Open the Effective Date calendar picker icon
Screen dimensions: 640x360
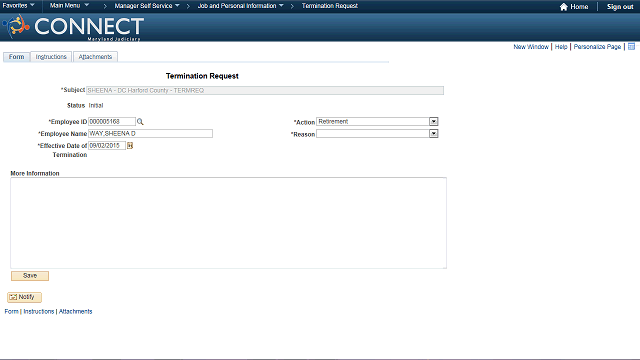(130, 146)
